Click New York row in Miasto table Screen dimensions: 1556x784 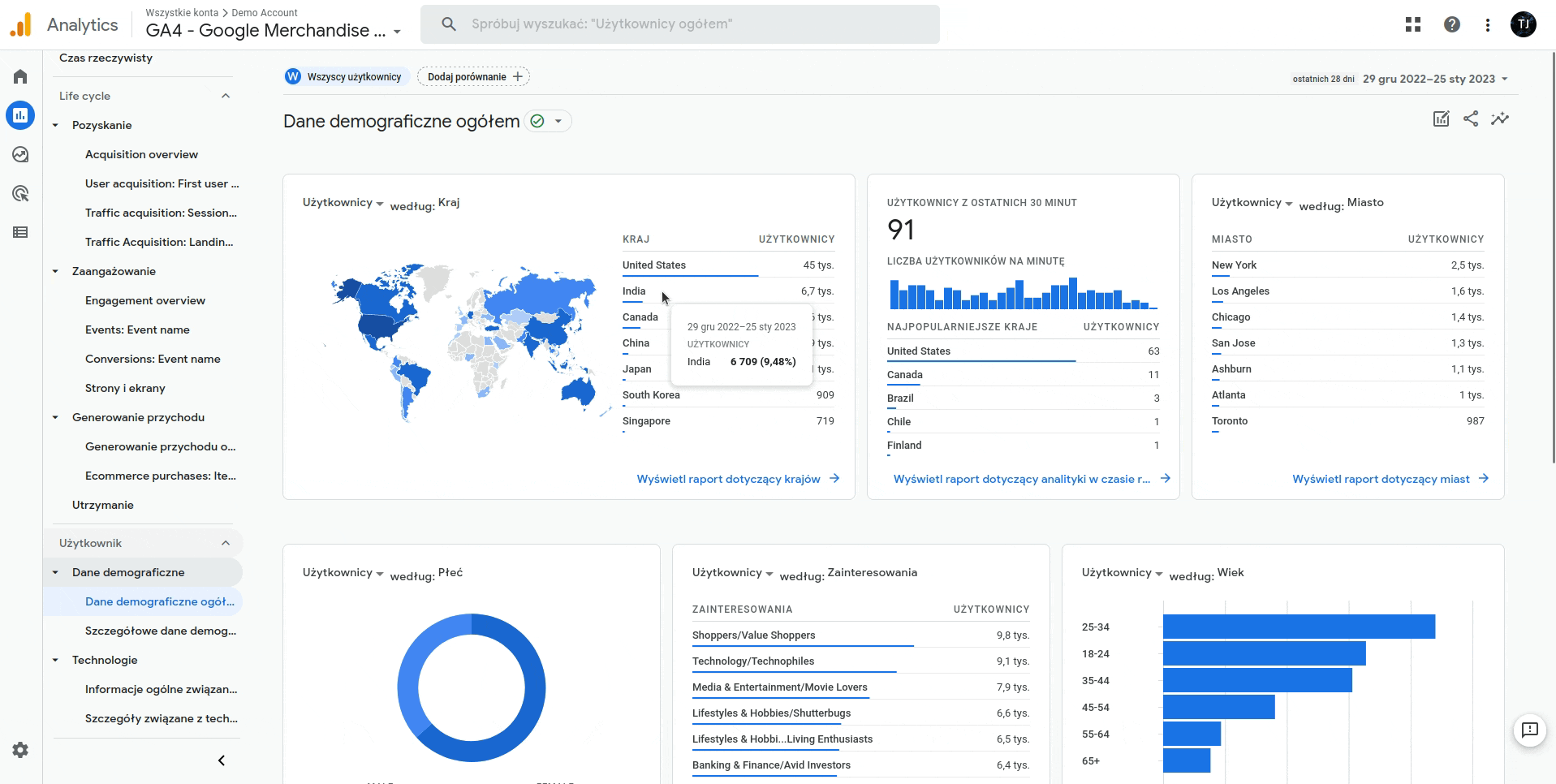coord(1347,265)
